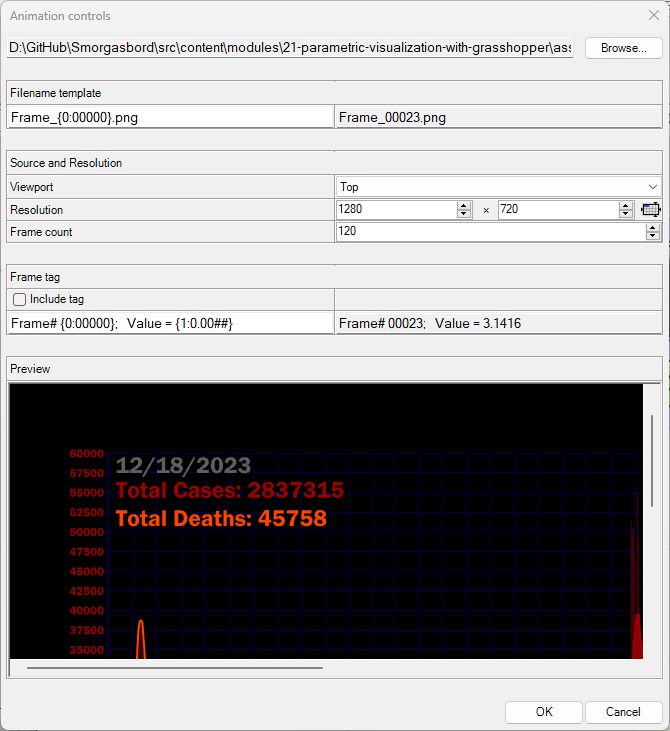Confirm animation settings with OK
This screenshot has height=731, width=670.
click(x=543, y=712)
